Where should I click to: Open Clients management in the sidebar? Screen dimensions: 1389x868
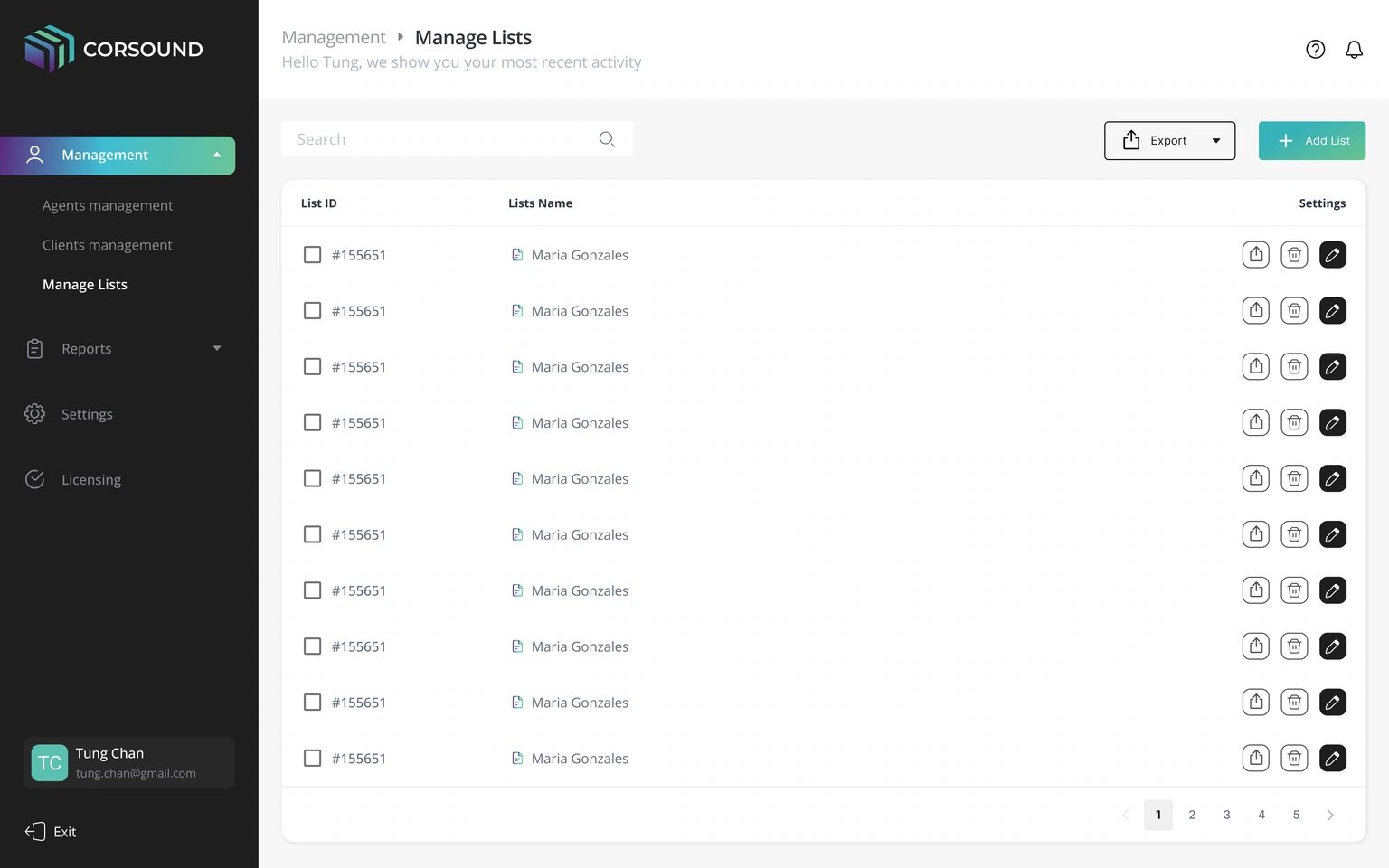pos(107,245)
